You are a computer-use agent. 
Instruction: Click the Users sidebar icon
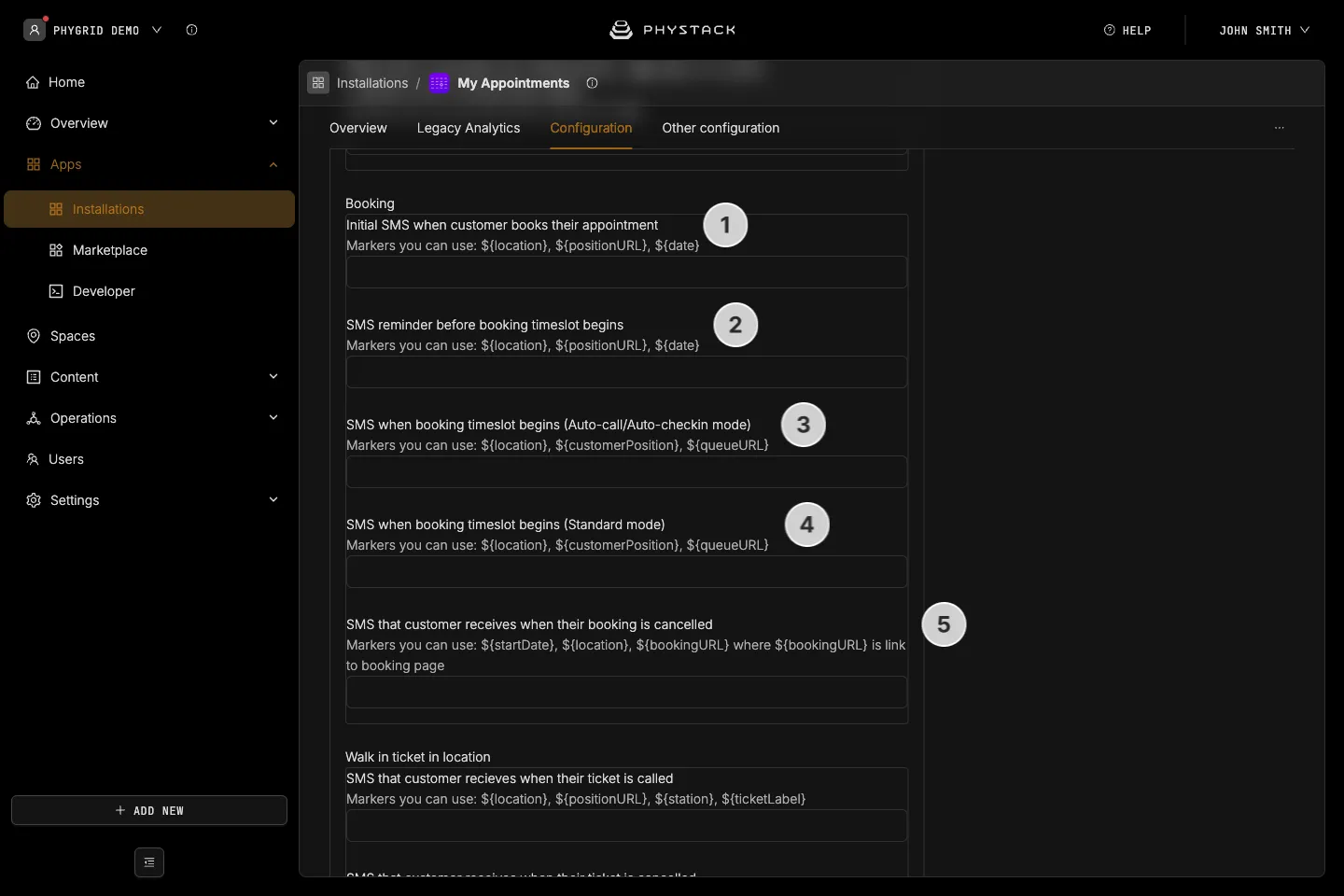(33, 459)
